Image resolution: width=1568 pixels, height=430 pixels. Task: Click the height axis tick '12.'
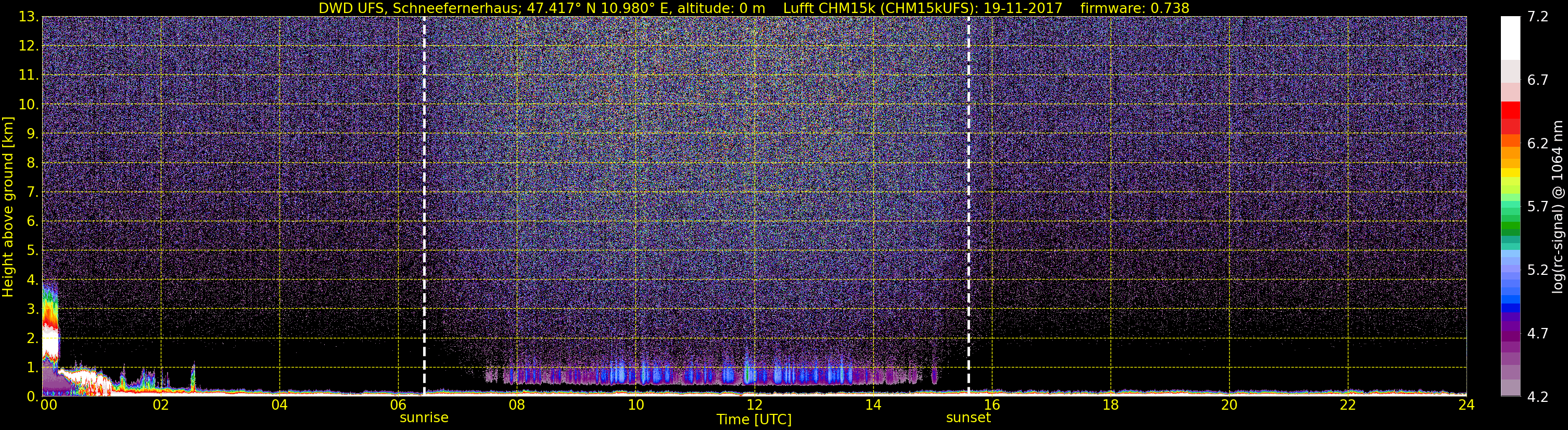(29, 46)
